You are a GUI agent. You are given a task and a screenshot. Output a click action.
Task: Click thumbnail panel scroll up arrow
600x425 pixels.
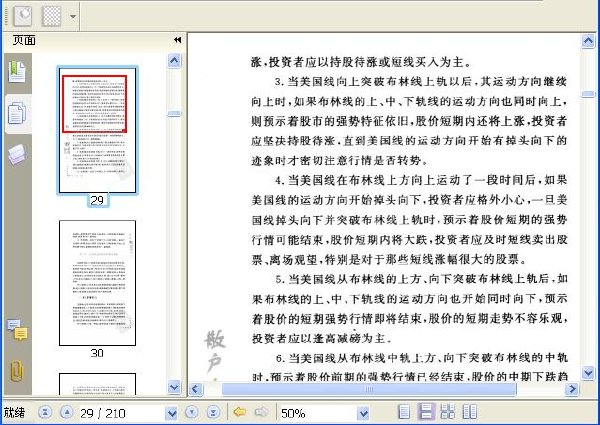coord(174,60)
